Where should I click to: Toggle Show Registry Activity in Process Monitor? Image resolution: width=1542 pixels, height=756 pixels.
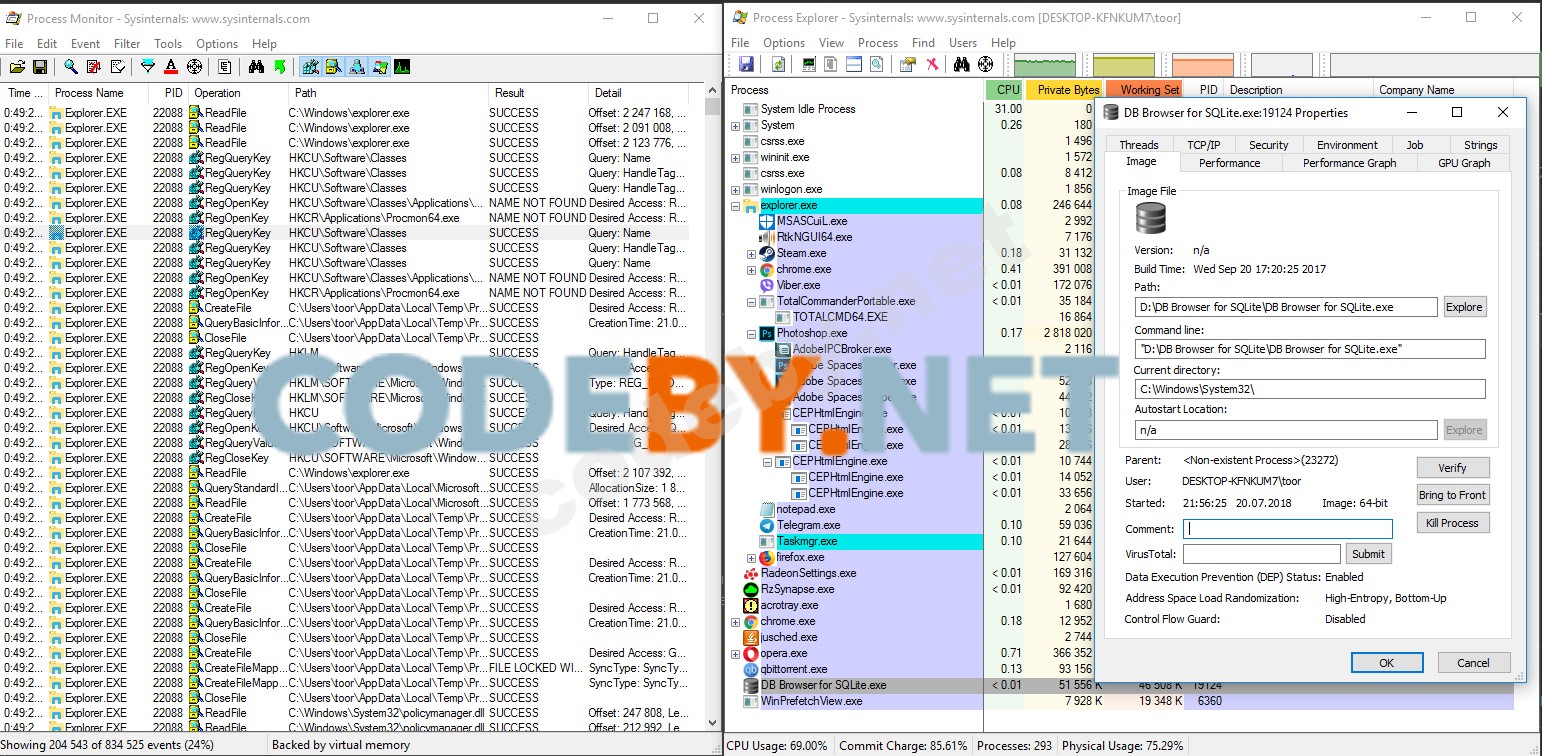tap(311, 67)
